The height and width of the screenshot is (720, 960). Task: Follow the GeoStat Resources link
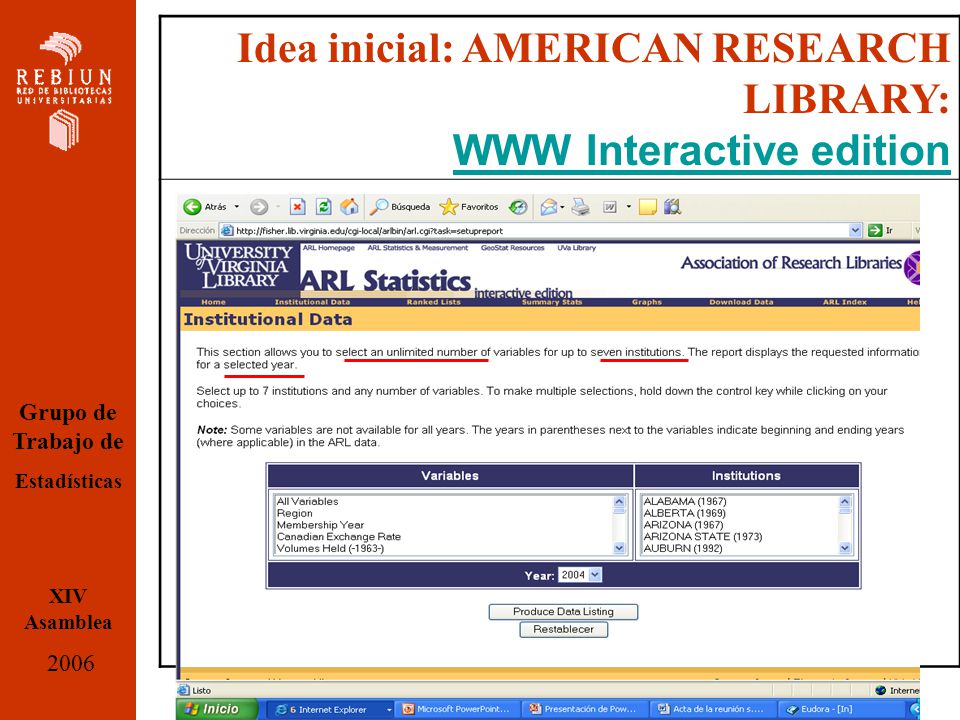[512, 248]
